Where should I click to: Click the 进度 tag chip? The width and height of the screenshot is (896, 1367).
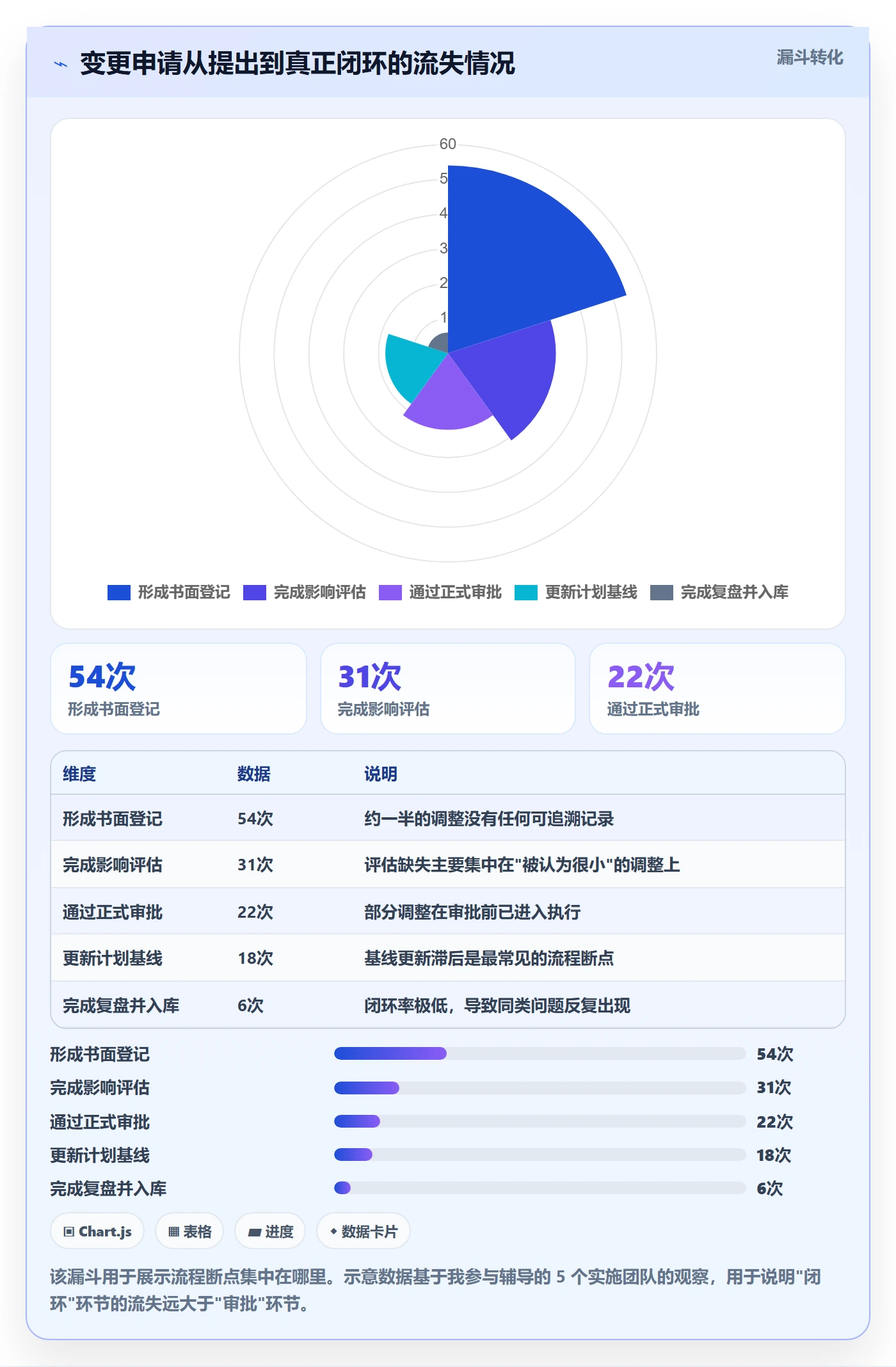270,1231
